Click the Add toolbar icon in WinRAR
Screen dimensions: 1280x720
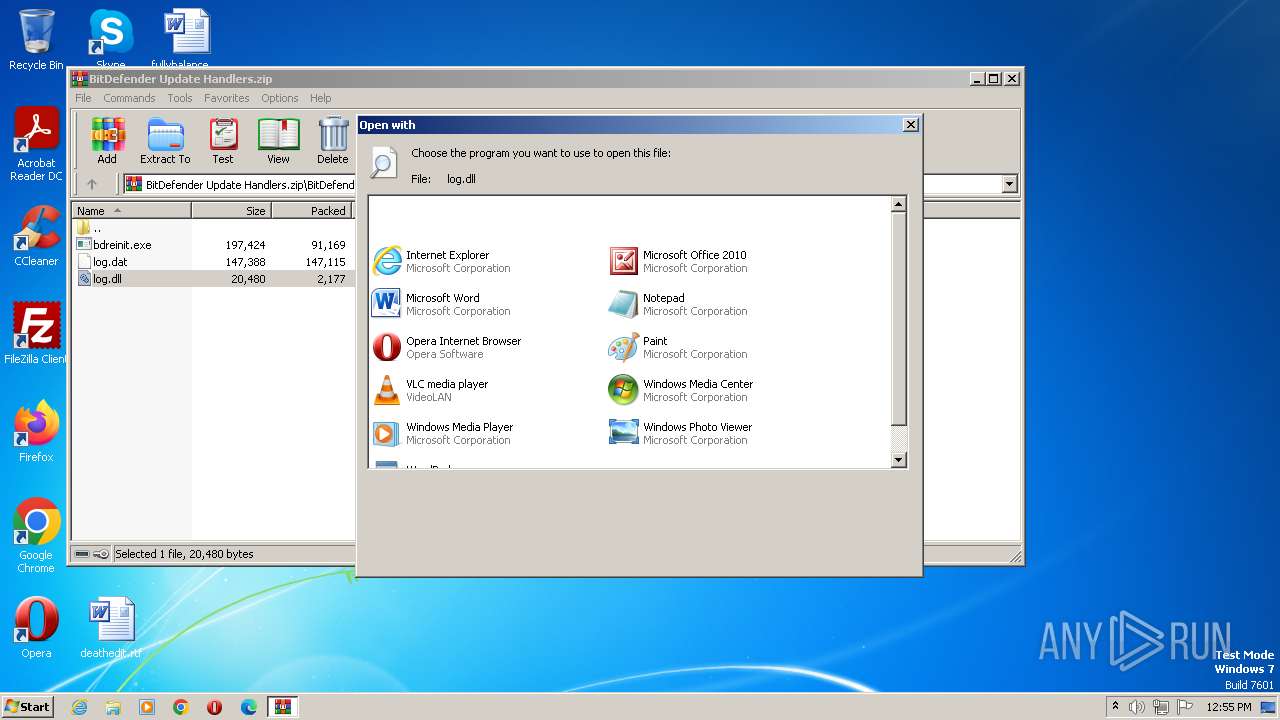107,141
